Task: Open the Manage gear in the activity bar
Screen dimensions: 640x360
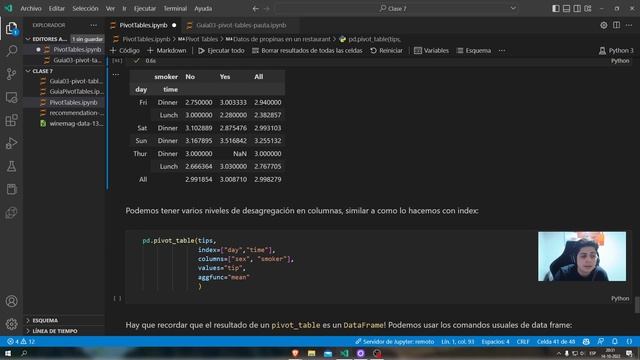Action: click(x=11, y=324)
